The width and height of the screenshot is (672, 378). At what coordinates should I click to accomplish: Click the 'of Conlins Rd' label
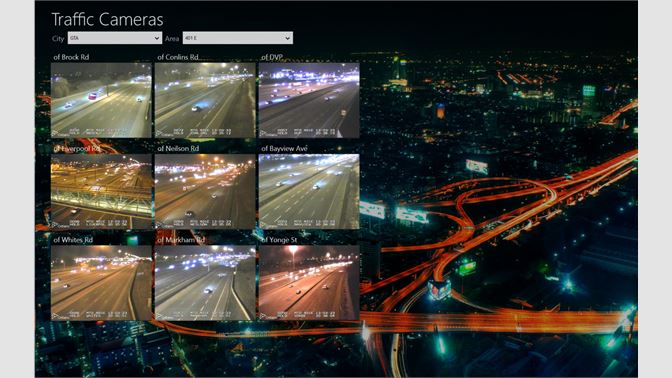[178, 57]
